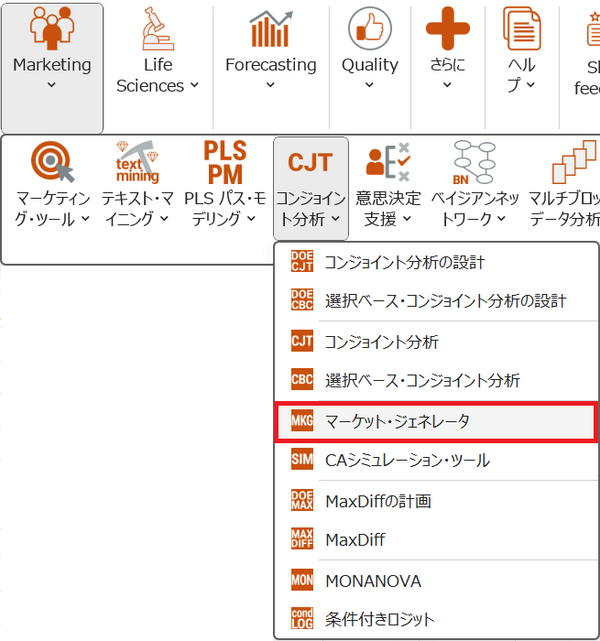Launch CAシミュレーション・ツール from menu

point(406,460)
